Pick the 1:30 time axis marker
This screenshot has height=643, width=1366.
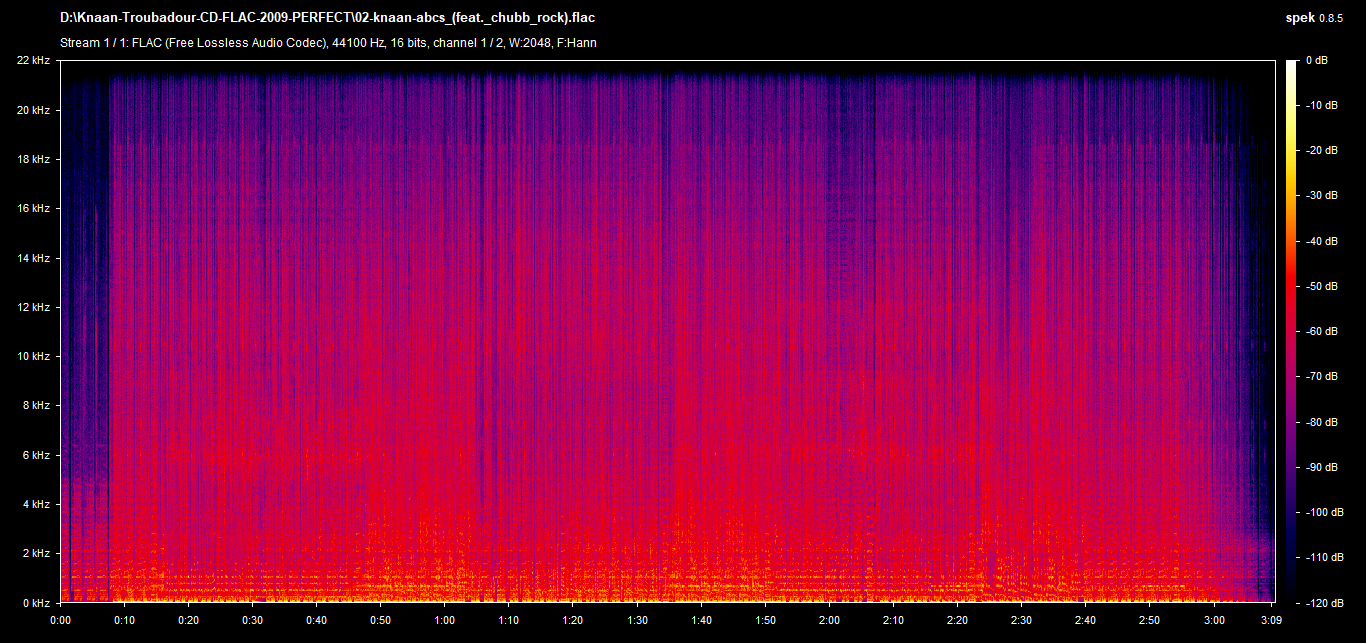(x=637, y=619)
